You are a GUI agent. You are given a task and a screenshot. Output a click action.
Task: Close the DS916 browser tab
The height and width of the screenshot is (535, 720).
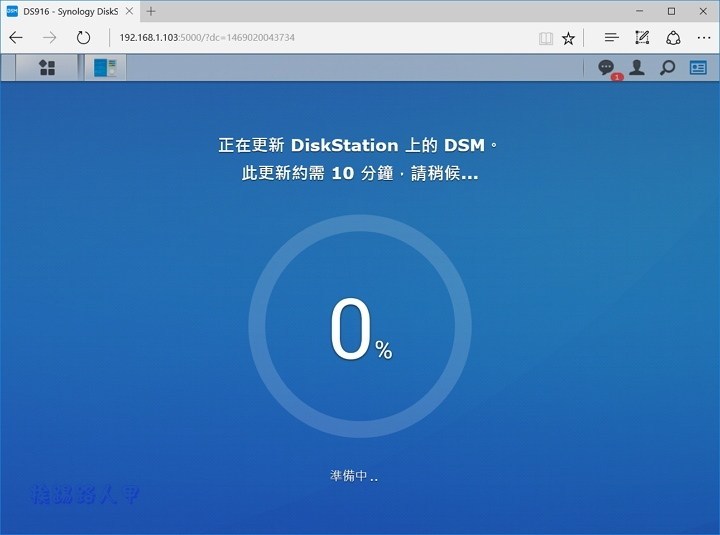(129, 11)
